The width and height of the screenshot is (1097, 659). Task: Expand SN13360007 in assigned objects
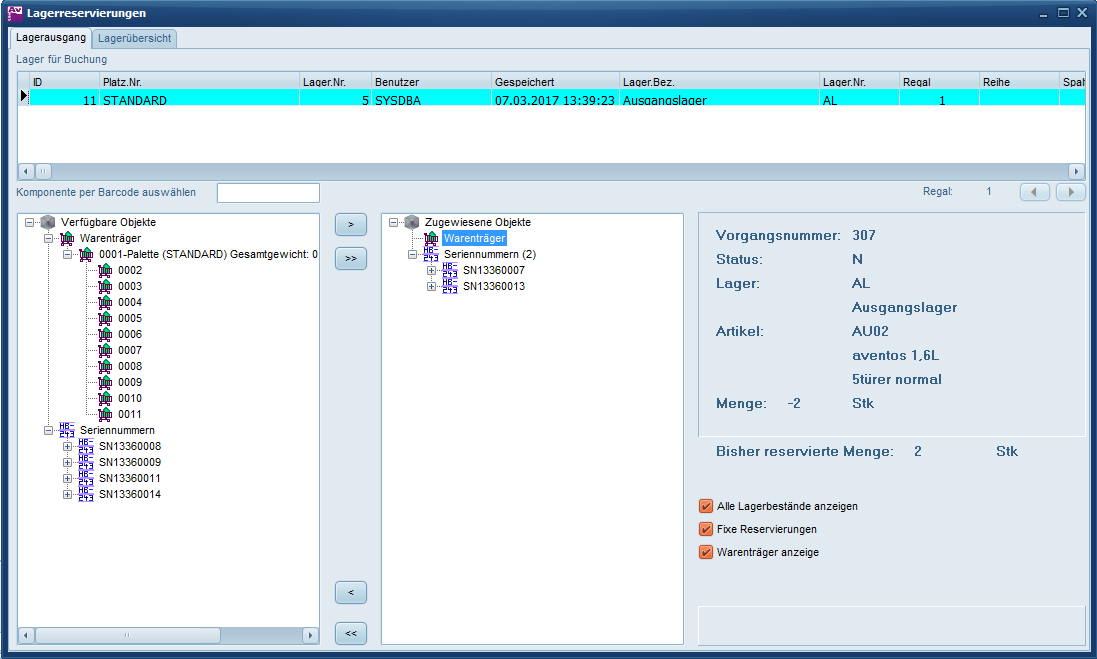pos(432,270)
